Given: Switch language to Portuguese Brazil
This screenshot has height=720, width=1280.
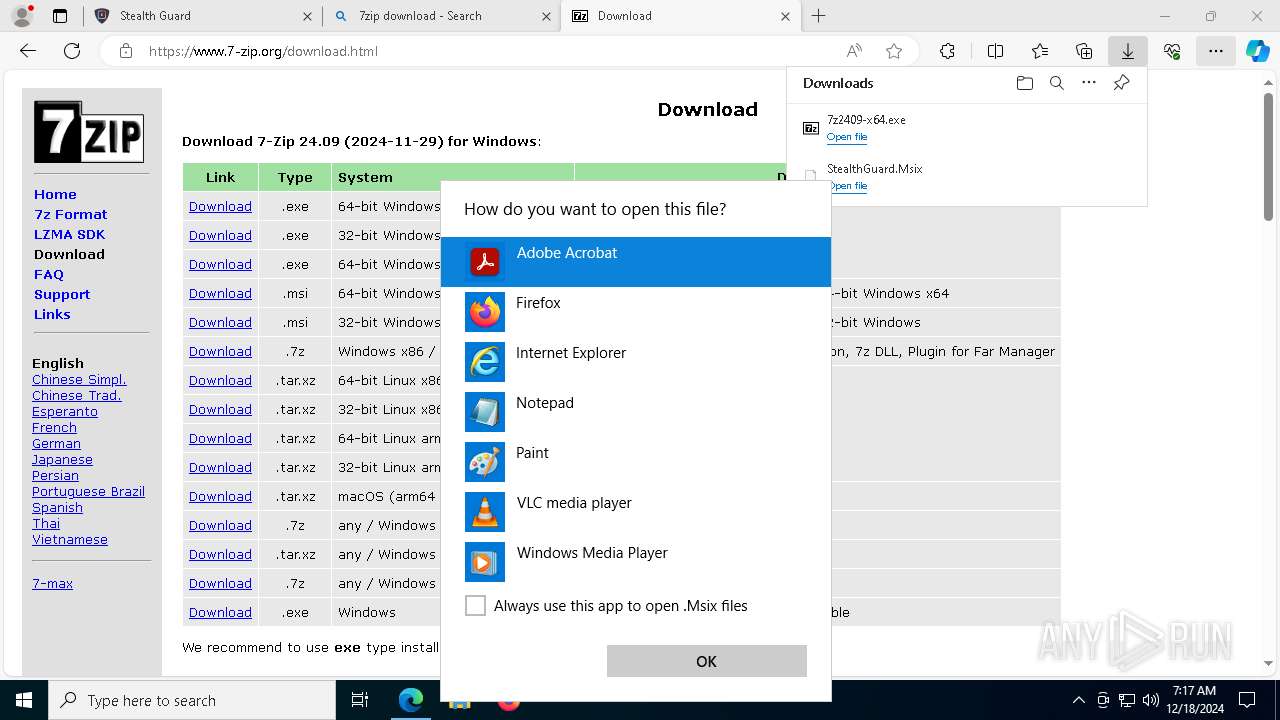Looking at the screenshot, I should tap(88, 492).
